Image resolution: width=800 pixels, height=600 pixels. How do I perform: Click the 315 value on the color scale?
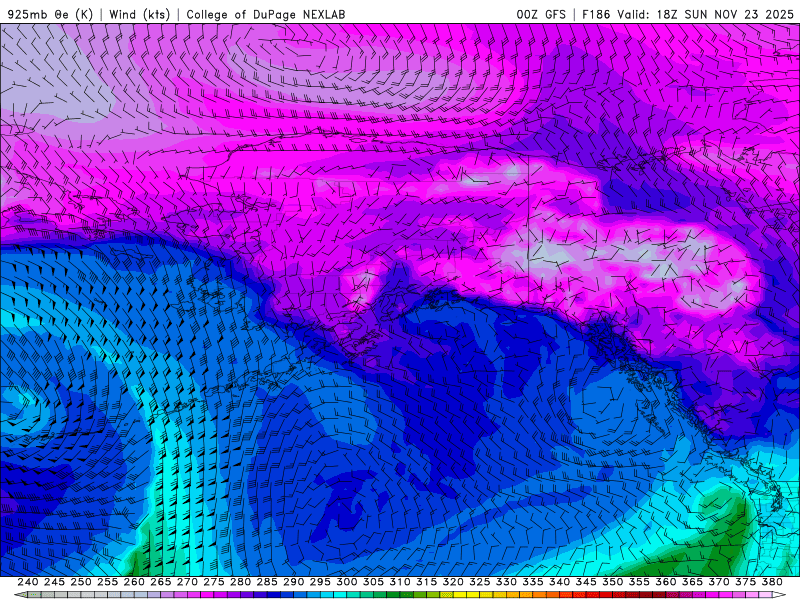426,582
